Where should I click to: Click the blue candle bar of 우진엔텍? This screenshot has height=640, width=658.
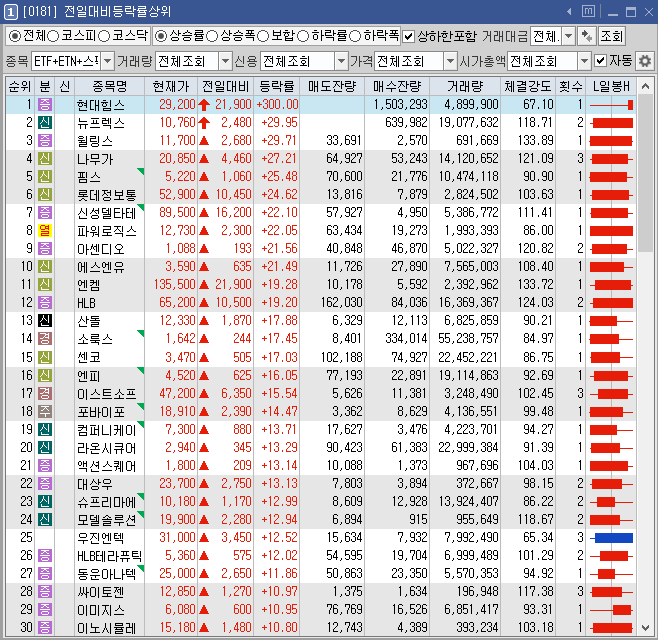pos(613,538)
